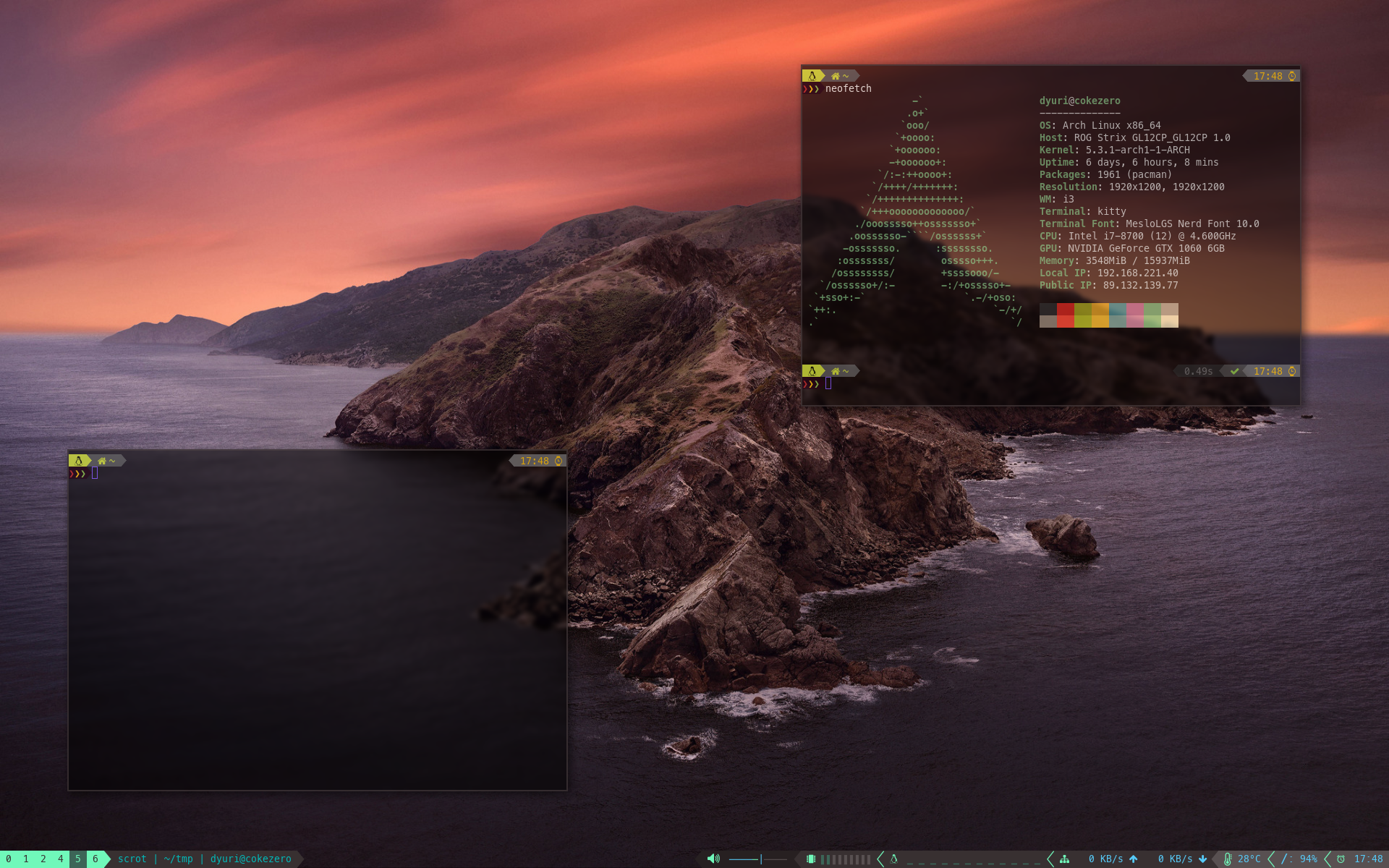
Task: Click the network topology icon in status bar
Action: pyautogui.click(x=1065, y=859)
